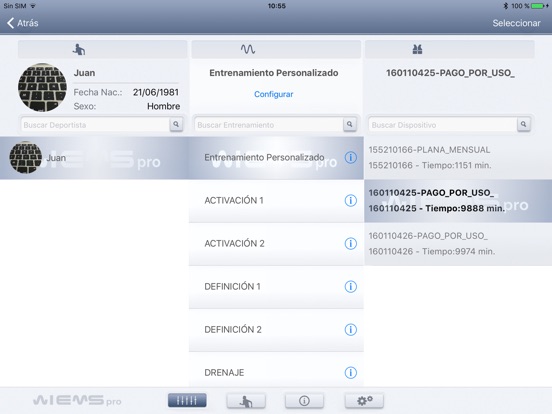Viewport: 552px width, 414px height.
Task: Go back with Atrás
Action: tap(23, 23)
